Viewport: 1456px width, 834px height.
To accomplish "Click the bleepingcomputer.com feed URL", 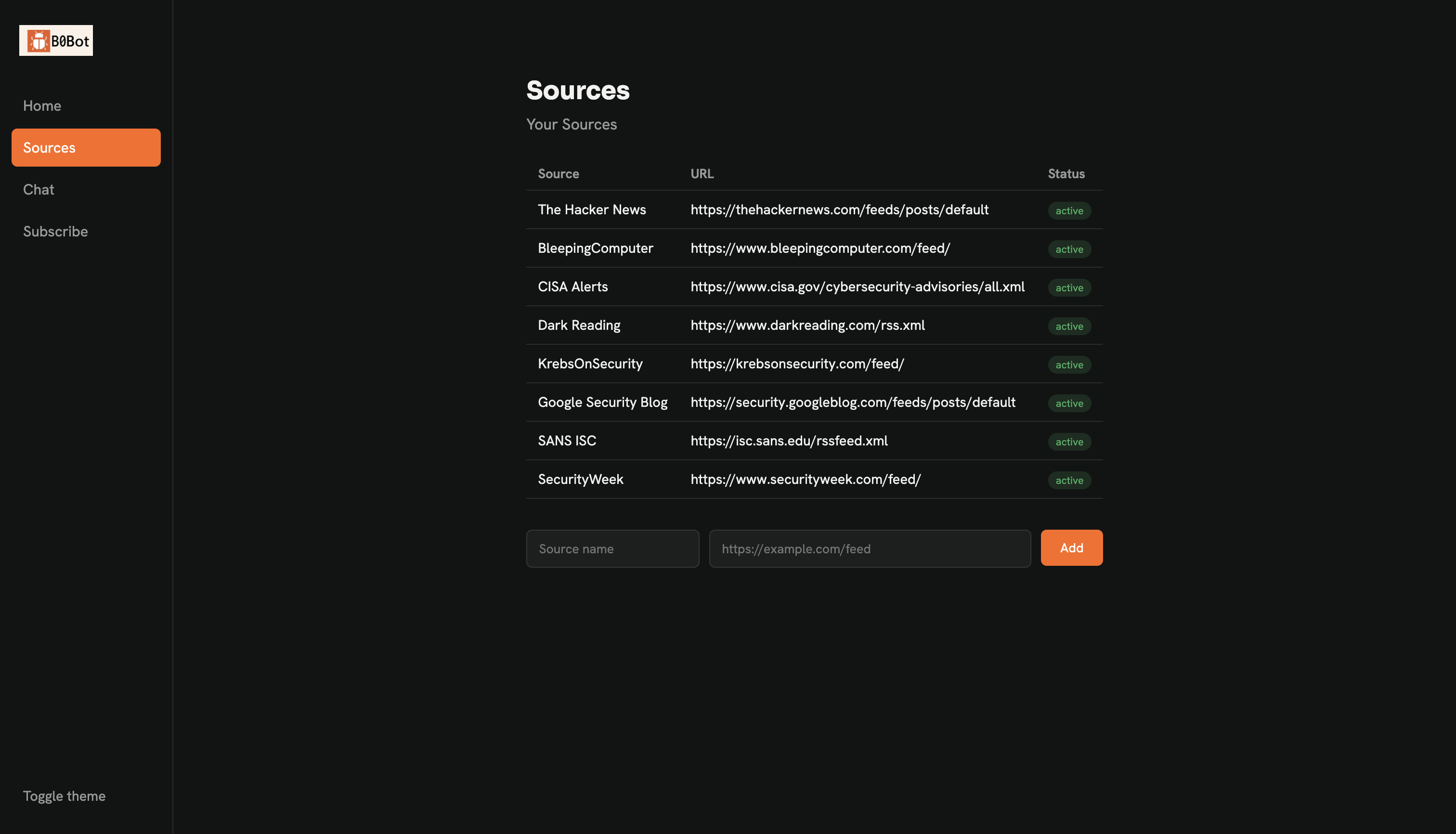I will 820,248.
